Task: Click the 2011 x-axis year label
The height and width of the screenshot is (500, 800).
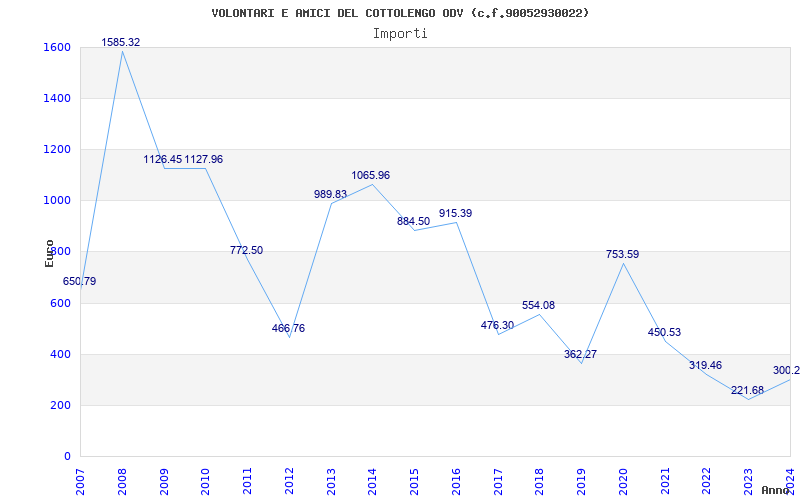Action: [x=247, y=481]
